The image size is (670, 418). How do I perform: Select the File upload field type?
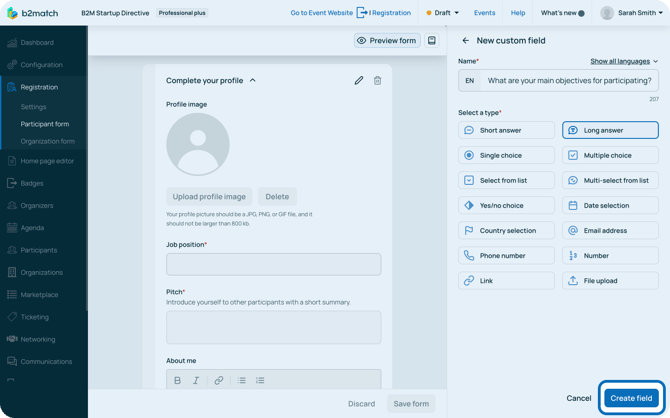610,281
